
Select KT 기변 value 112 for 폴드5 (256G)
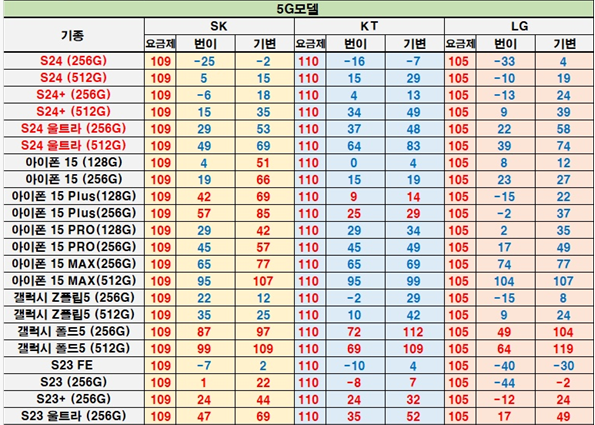pos(414,332)
